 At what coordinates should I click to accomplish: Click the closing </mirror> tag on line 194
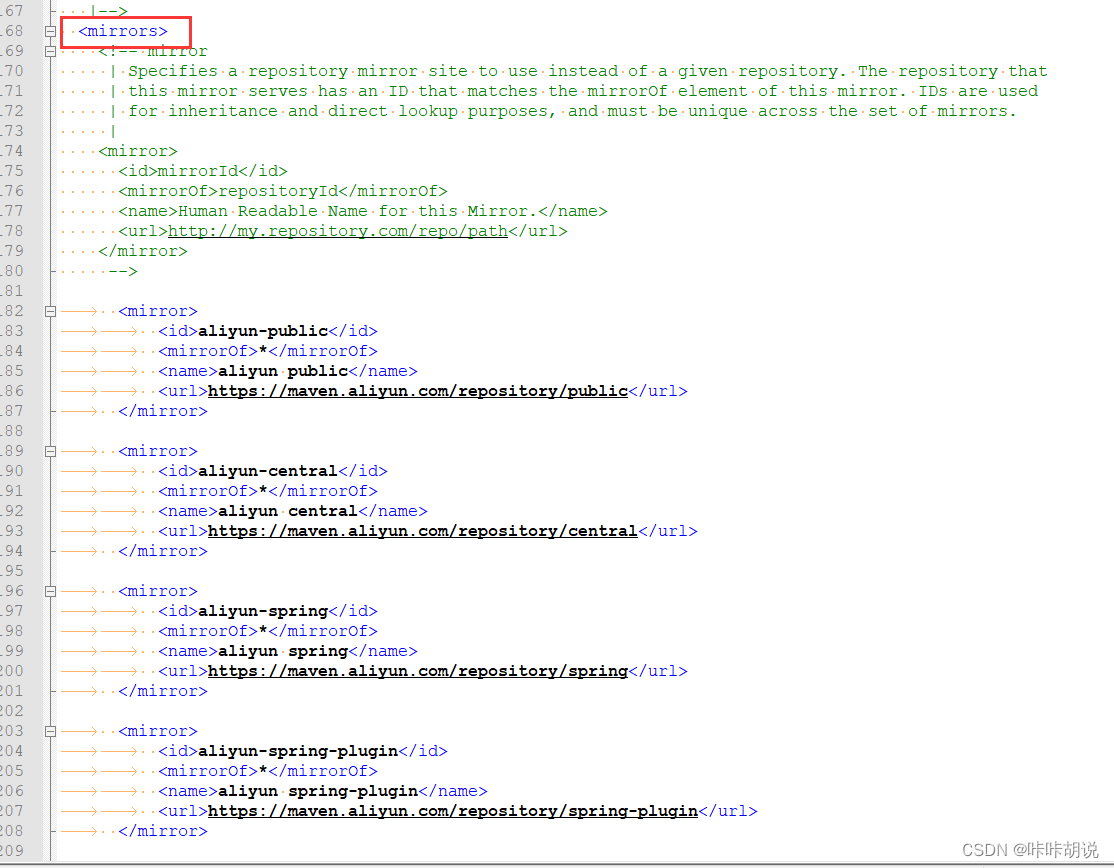[163, 551]
